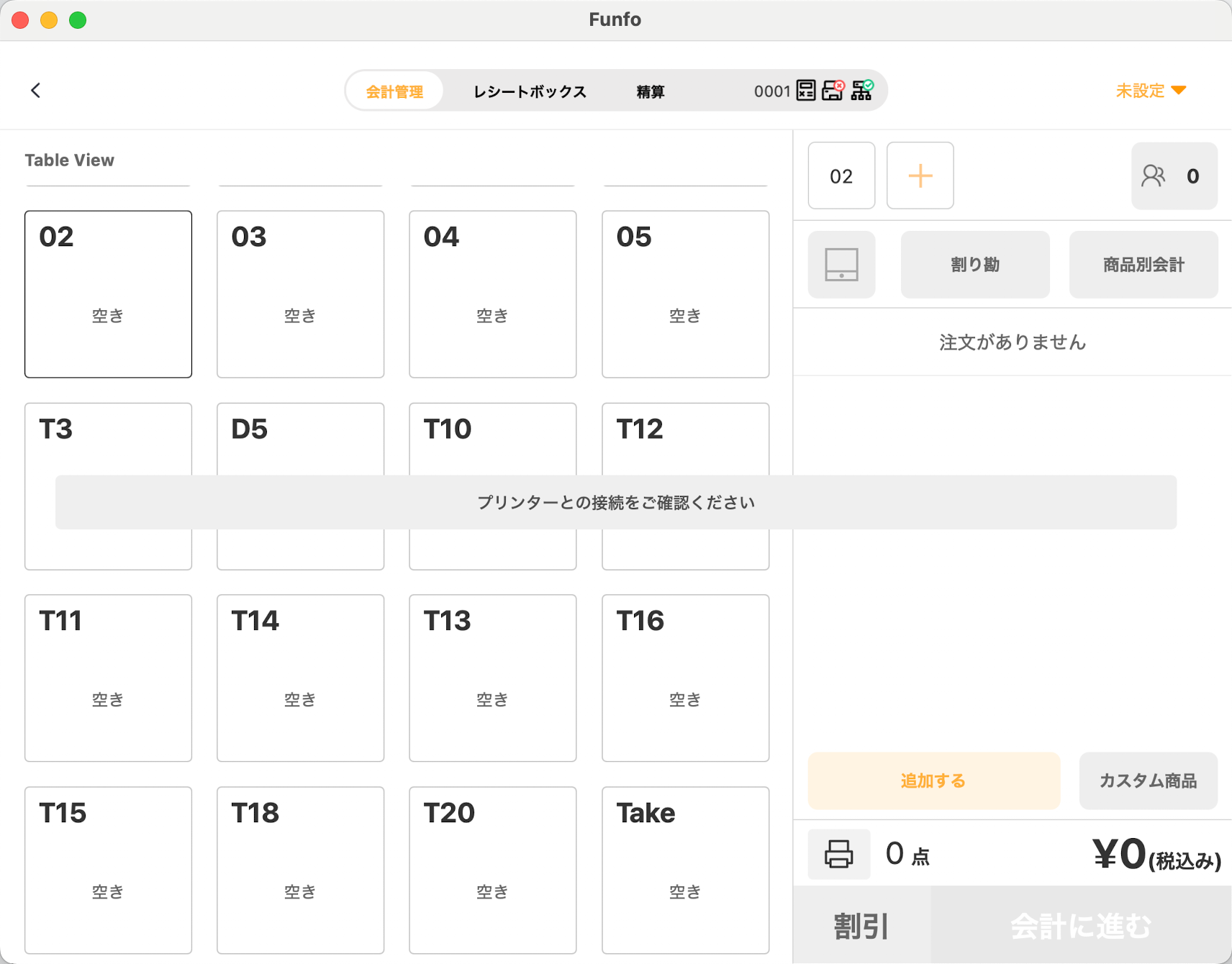Go back using the left chevron arrow
1232x964 pixels.
[x=35, y=90]
